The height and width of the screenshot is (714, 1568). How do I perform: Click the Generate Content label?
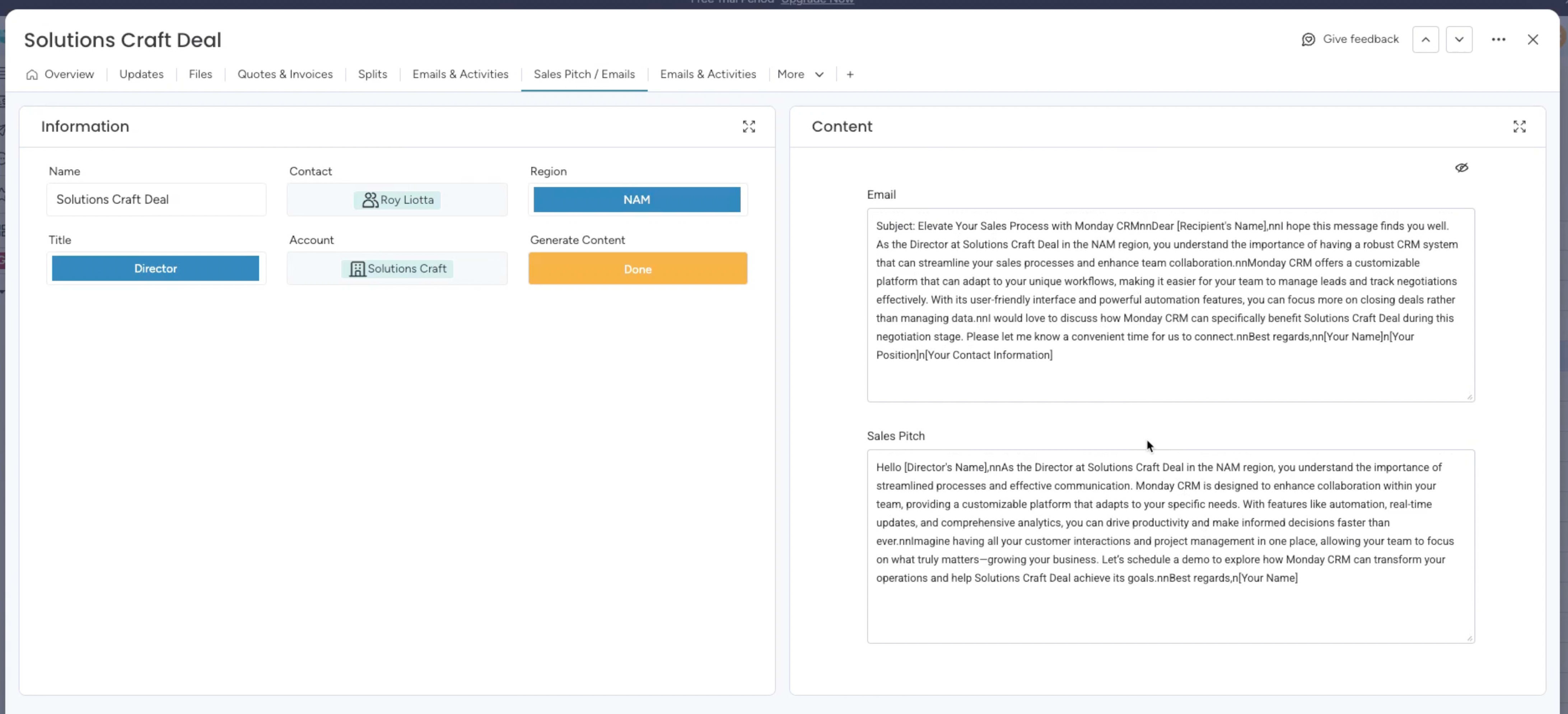click(578, 240)
